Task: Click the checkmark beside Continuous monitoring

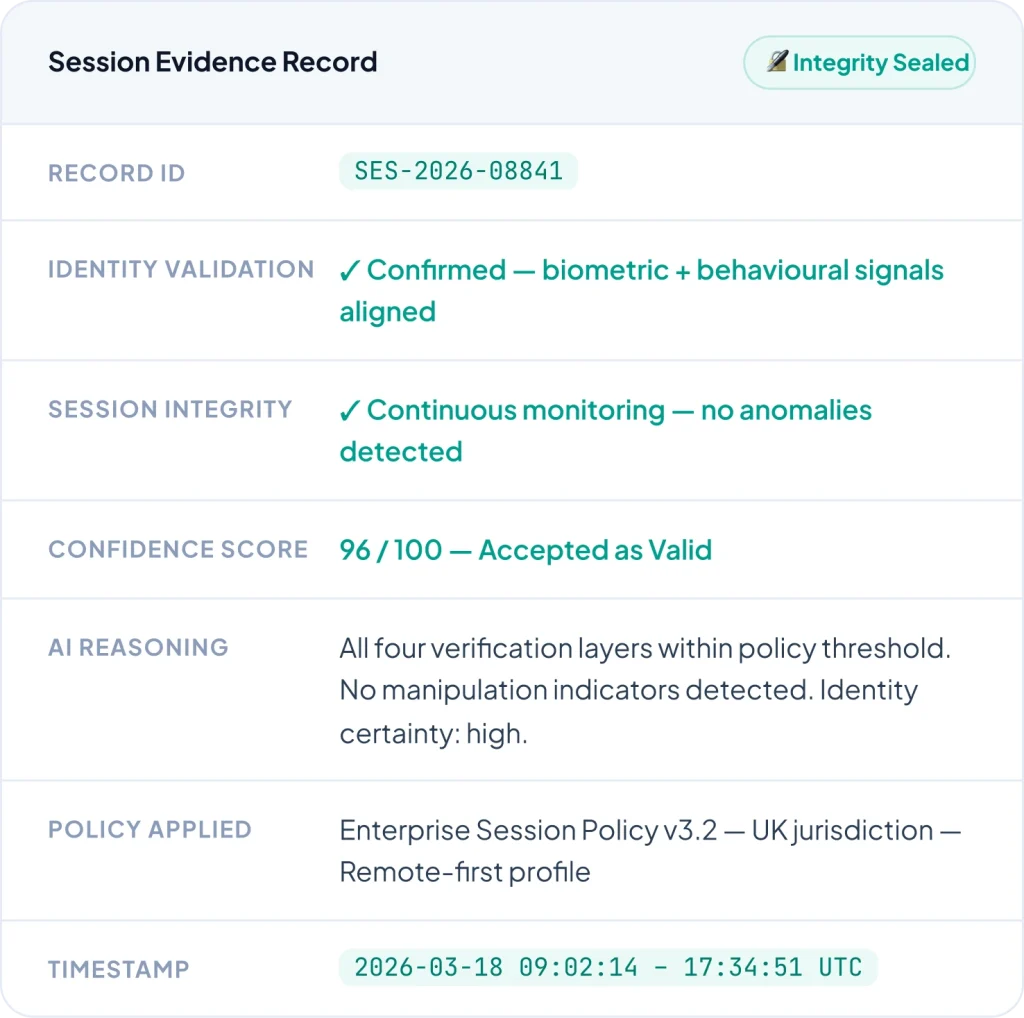Action: (x=350, y=410)
